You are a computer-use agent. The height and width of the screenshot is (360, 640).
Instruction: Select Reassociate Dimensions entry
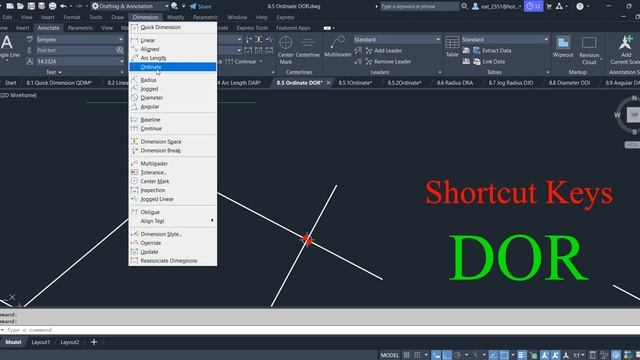click(173, 261)
